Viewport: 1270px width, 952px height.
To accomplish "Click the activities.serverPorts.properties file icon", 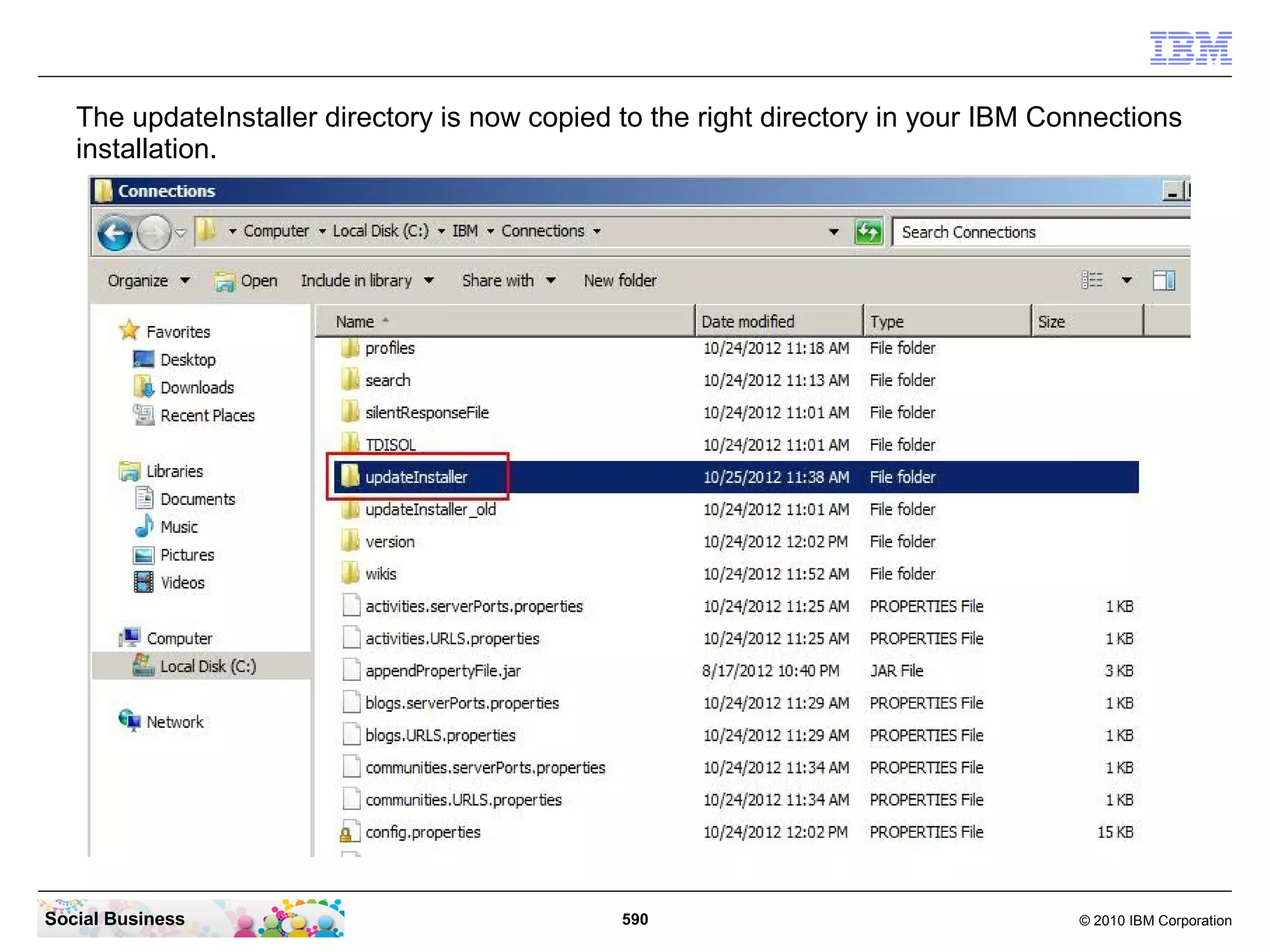I will click(x=352, y=606).
